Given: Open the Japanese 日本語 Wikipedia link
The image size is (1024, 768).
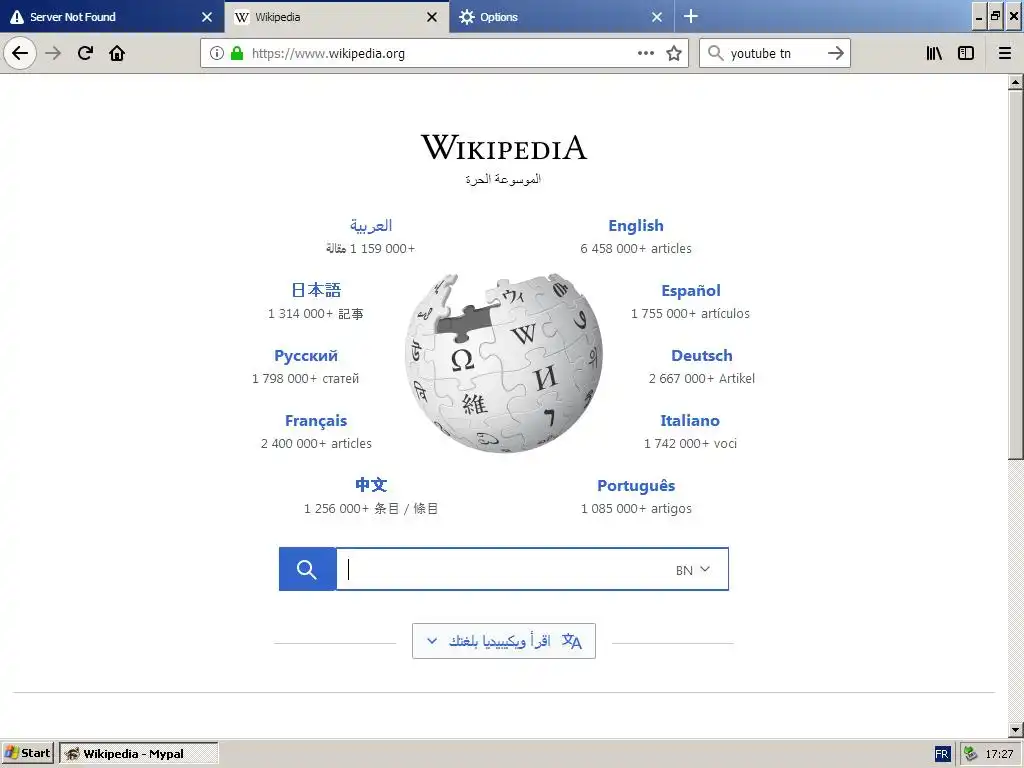Looking at the screenshot, I should 316,290.
